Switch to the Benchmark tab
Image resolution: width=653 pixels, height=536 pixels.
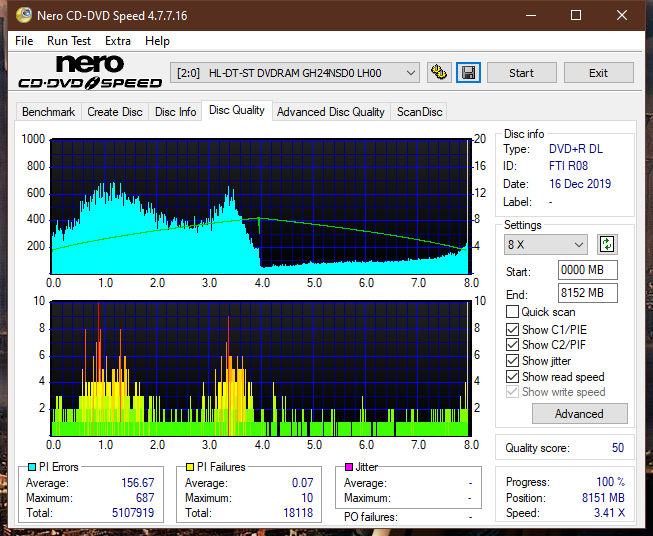click(49, 112)
